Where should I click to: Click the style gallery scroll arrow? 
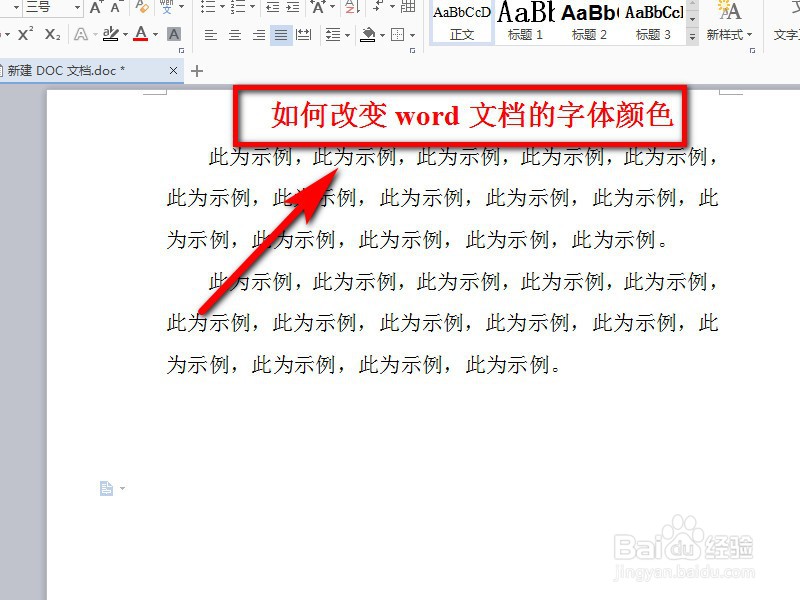click(x=694, y=17)
